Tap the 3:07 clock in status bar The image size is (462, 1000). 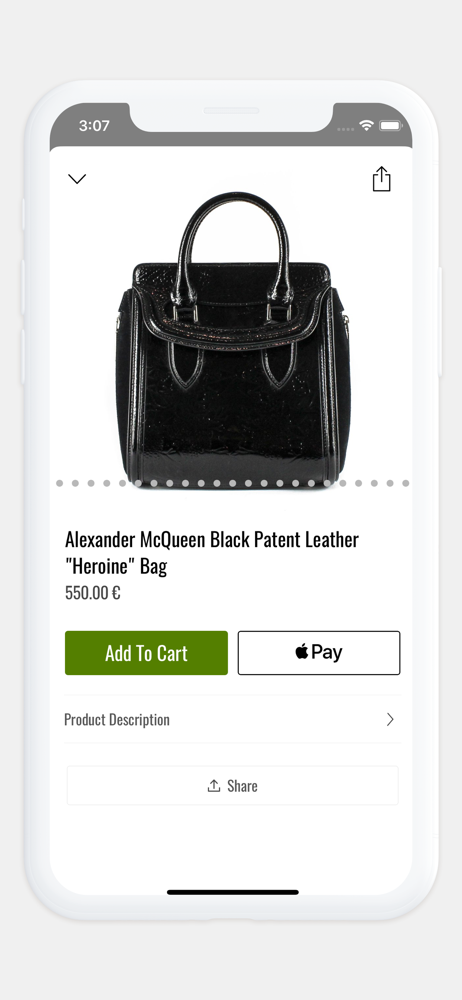pyautogui.click(x=94, y=126)
